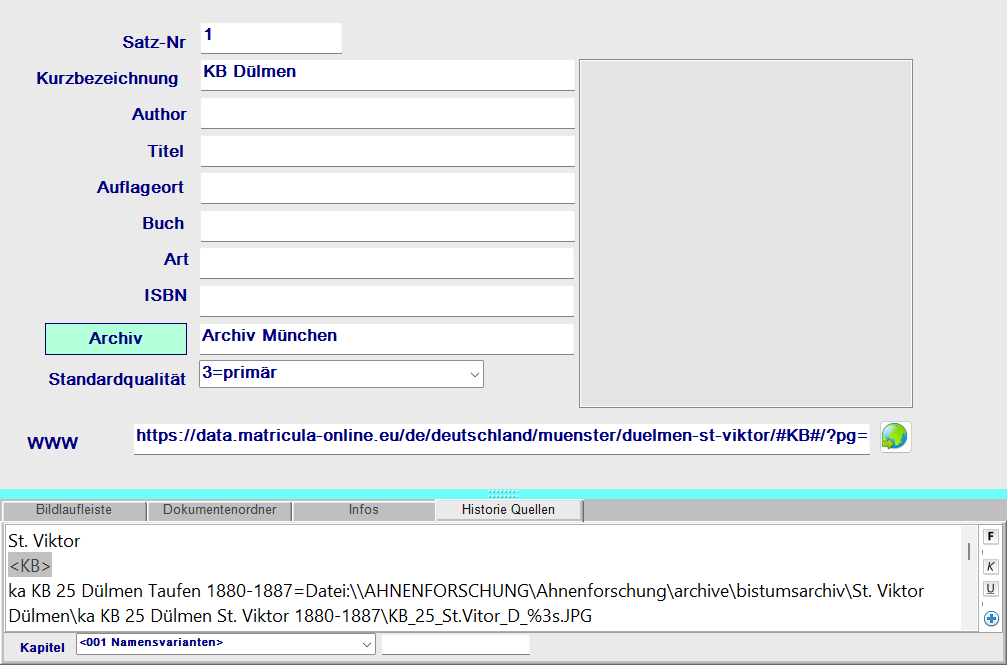Viewport: 1007px width, 665px height.
Task: Toggle underline (U) text formatting
Action: pyautogui.click(x=991, y=589)
